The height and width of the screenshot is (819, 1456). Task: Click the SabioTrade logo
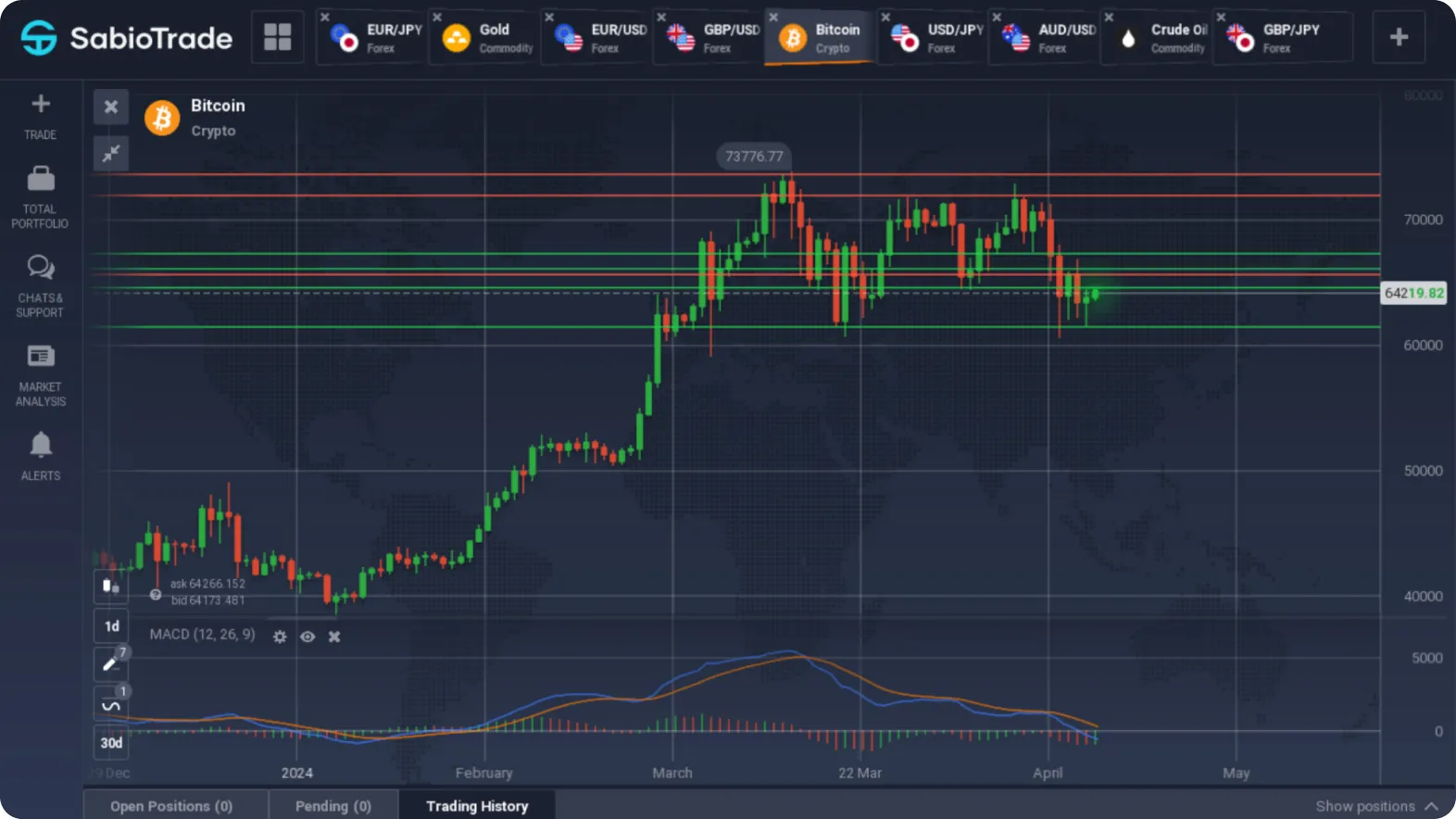(127, 38)
